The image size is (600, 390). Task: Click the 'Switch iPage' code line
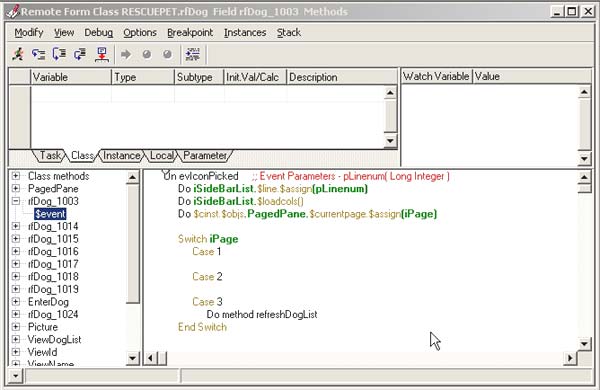pyautogui.click(x=208, y=239)
